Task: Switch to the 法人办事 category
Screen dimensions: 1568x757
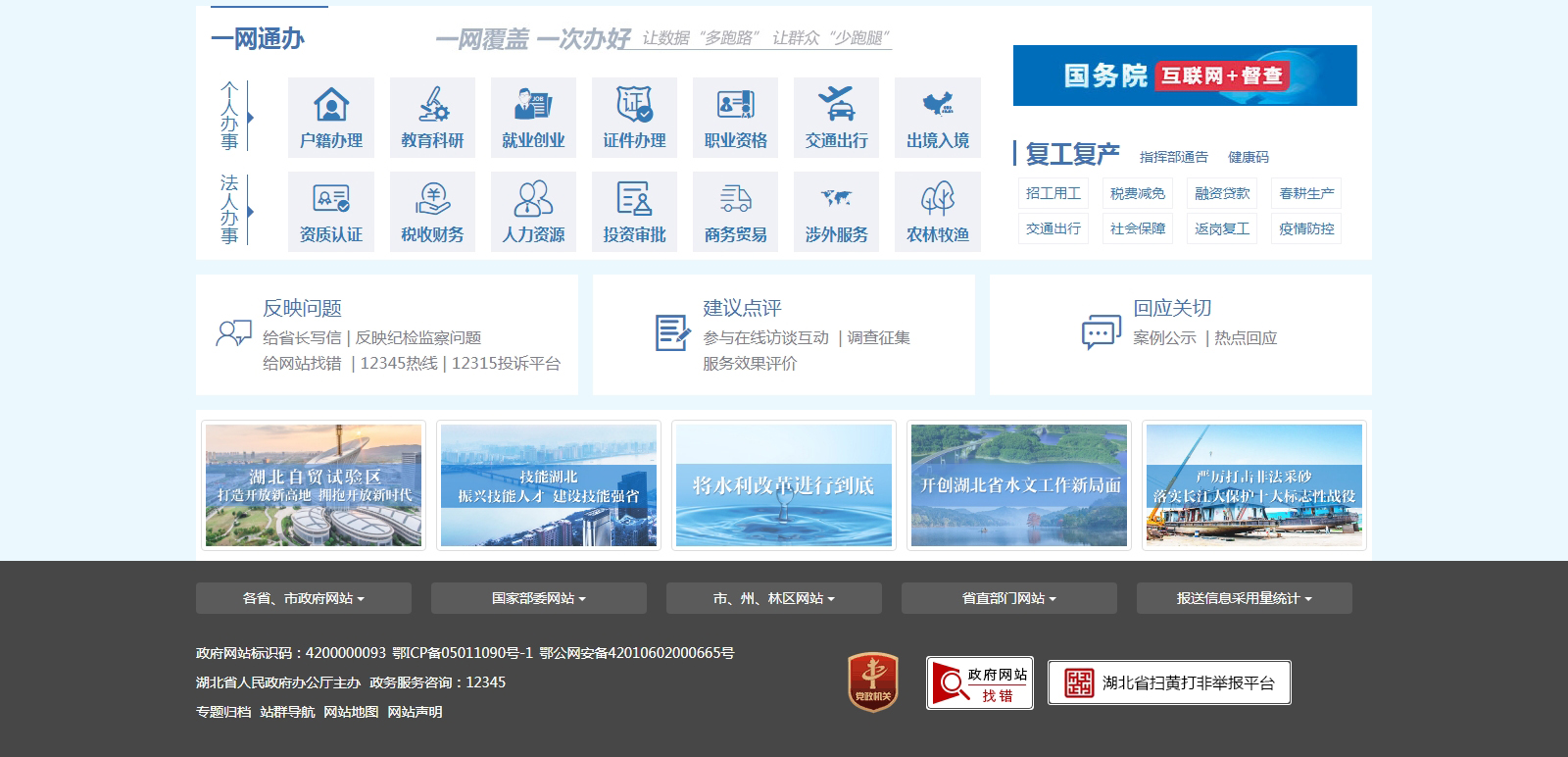Action: [x=230, y=210]
